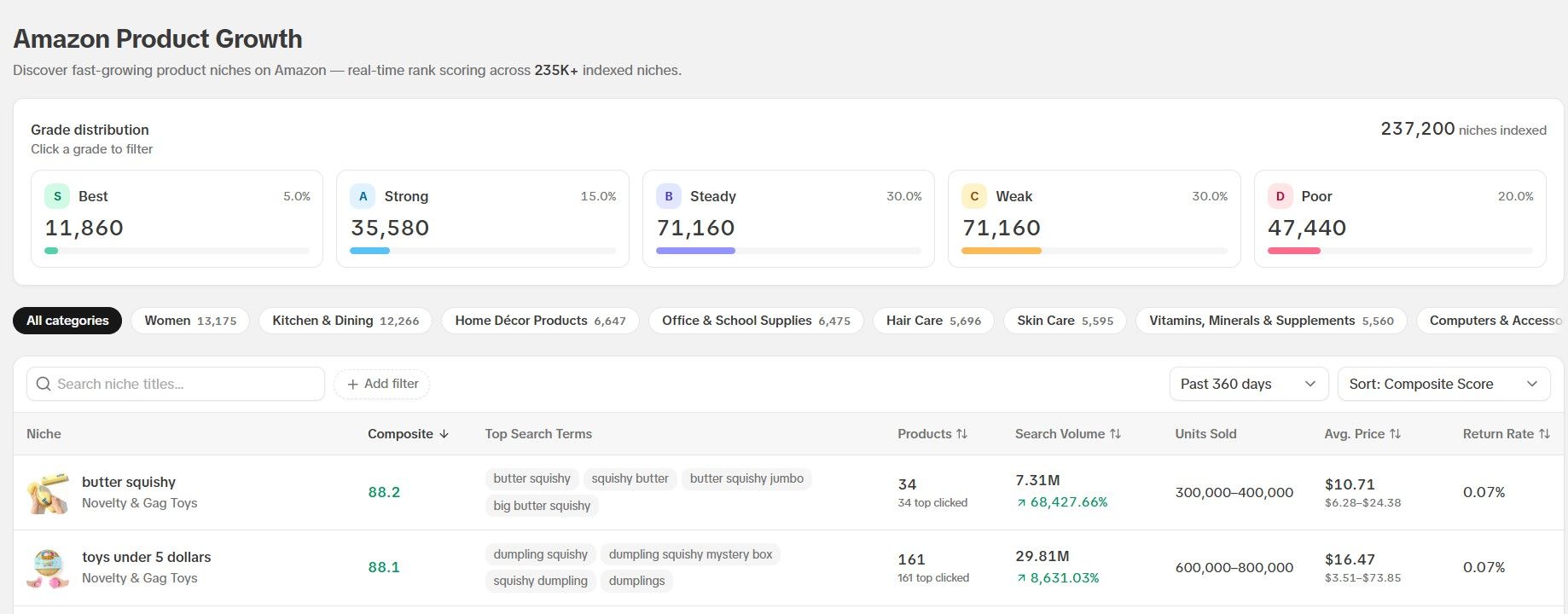The height and width of the screenshot is (614, 1568).
Task: Click the plus icon on Add filter
Action: [x=352, y=385]
